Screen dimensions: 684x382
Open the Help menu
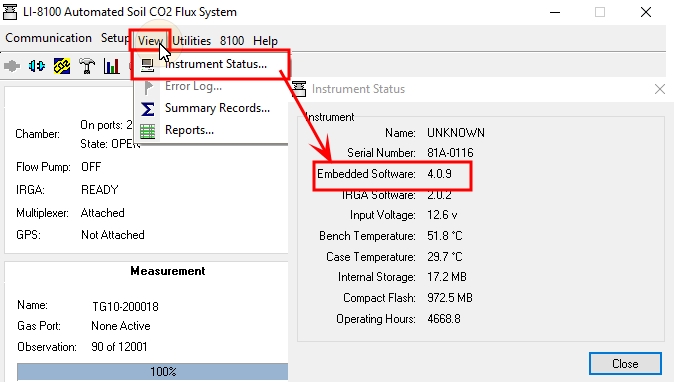[265, 41]
